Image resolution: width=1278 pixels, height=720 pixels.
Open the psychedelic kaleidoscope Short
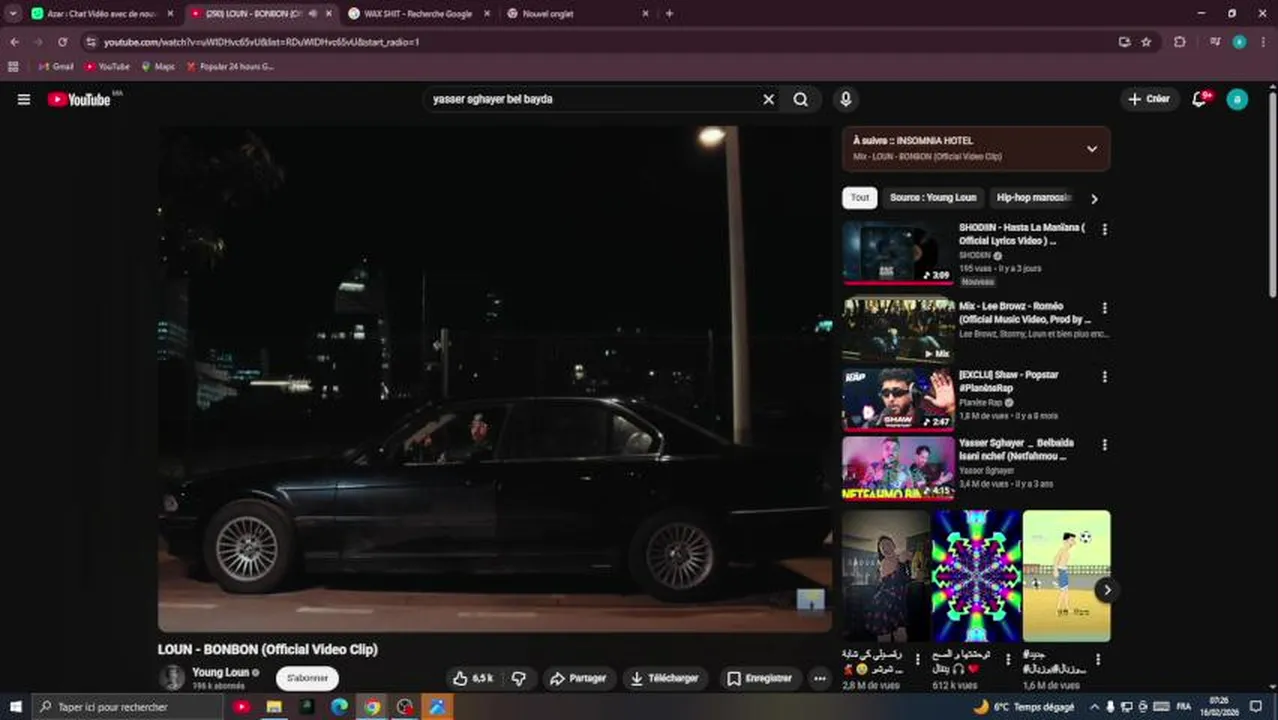(976, 576)
